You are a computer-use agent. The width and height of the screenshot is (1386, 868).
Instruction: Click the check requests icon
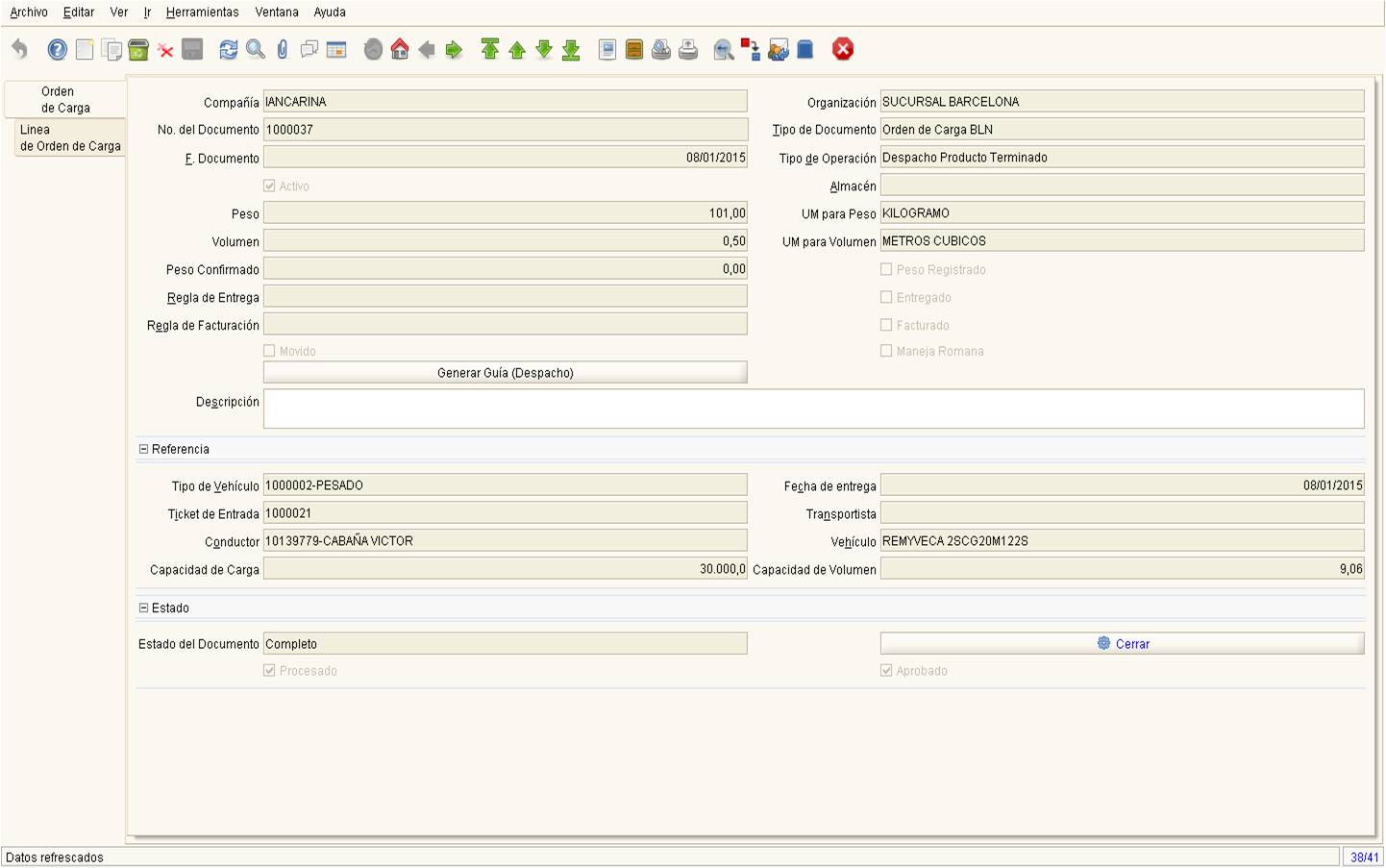(779, 49)
